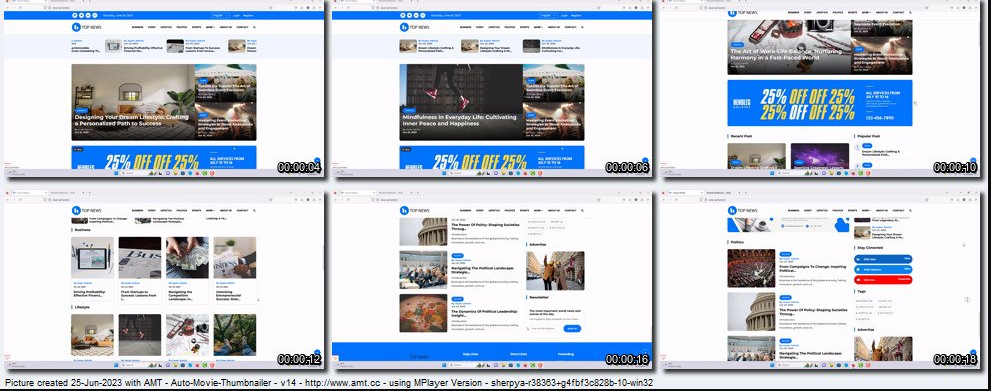
Task: Select CONTACT nav item in the 00:00:18 frame
Action: click(x=898, y=210)
